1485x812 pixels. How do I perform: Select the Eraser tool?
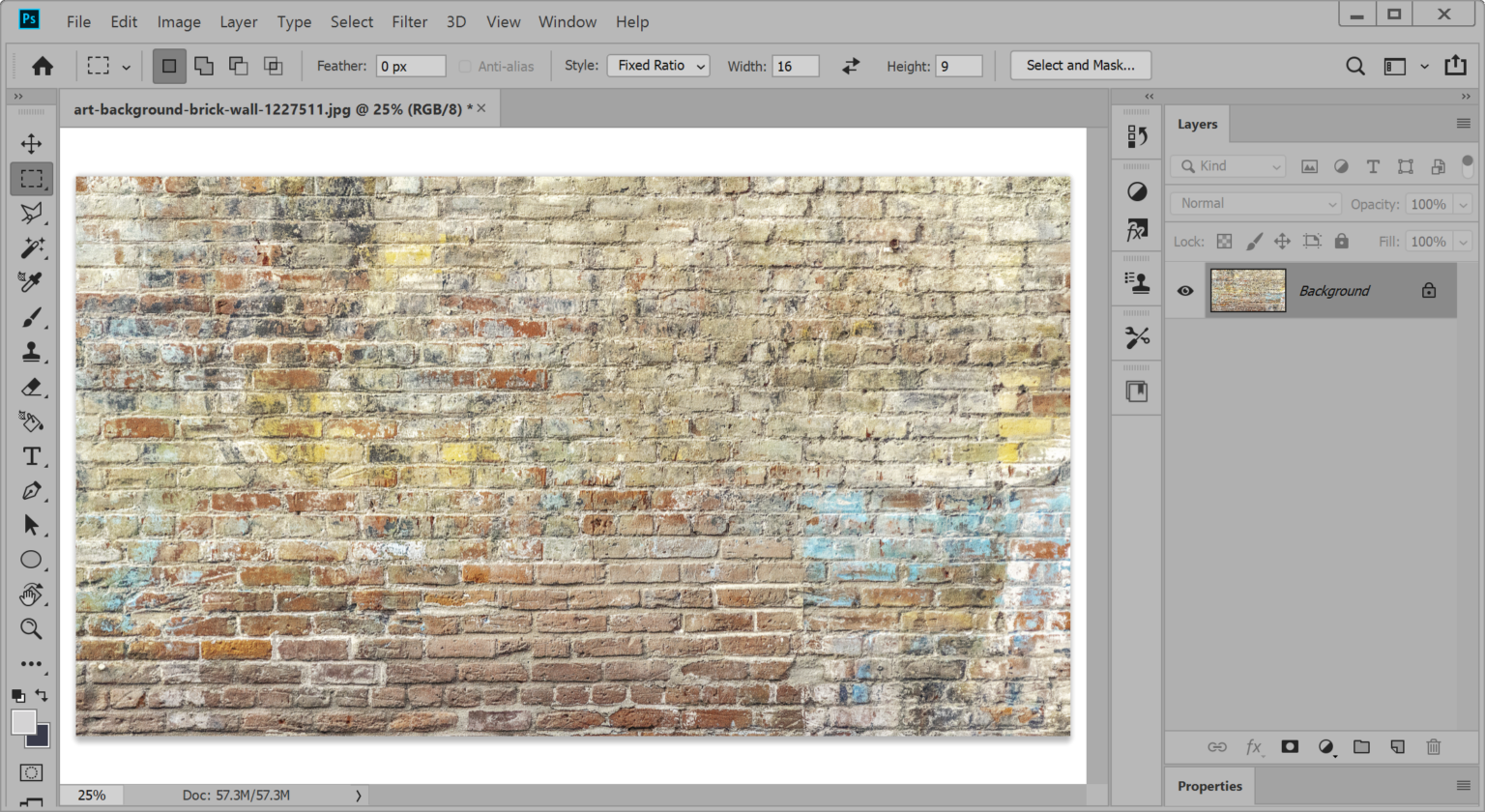point(31,387)
